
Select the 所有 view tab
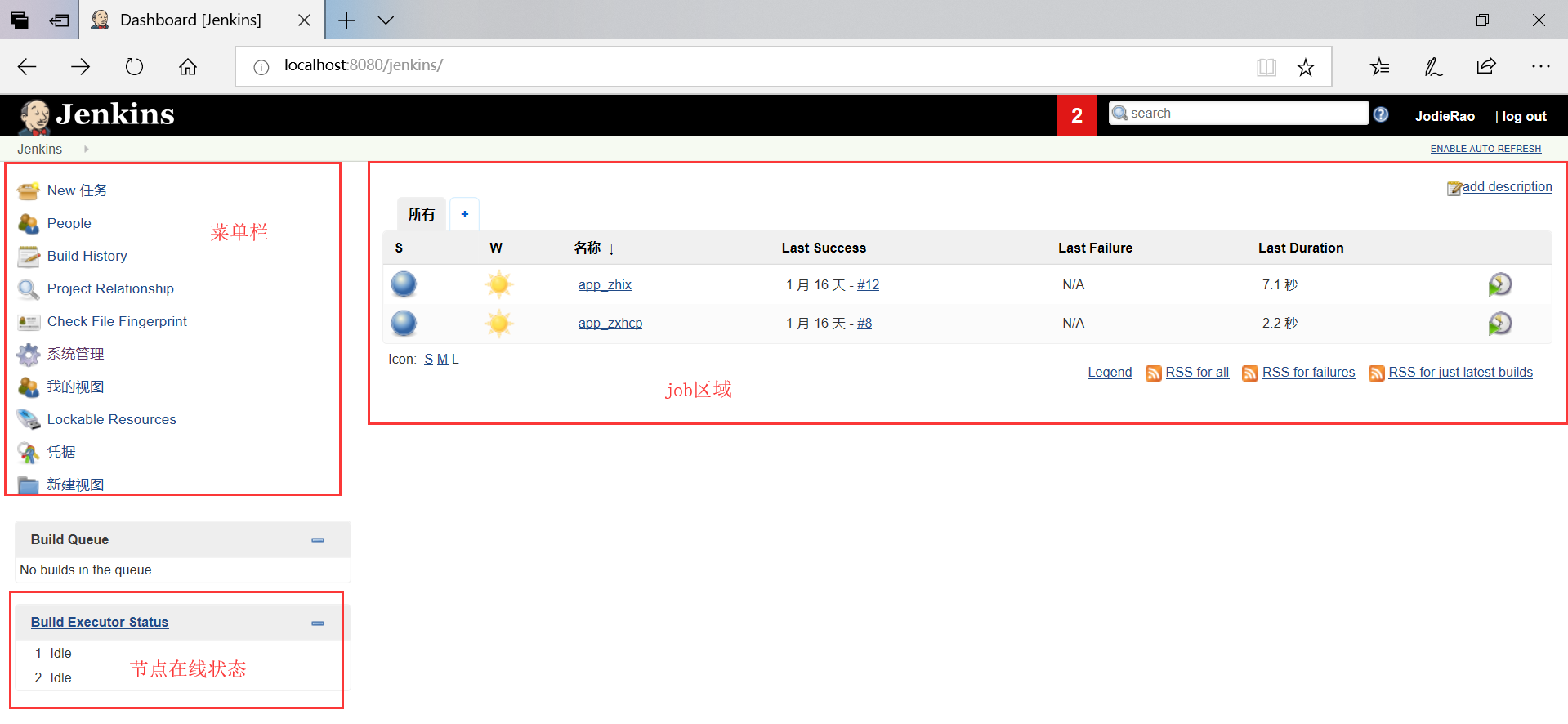(x=422, y=214)
